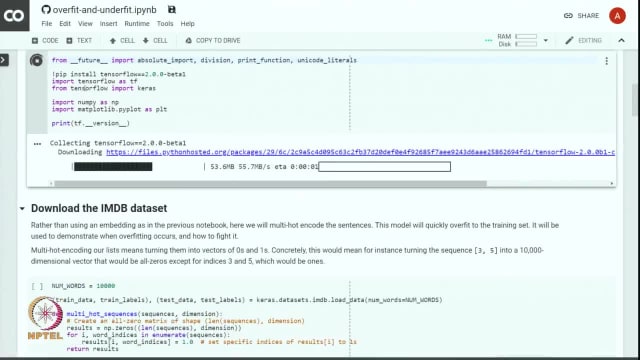Click the EDITING mode pencil button
This screenshot has height=360, width=640.
tap(583, 40)
